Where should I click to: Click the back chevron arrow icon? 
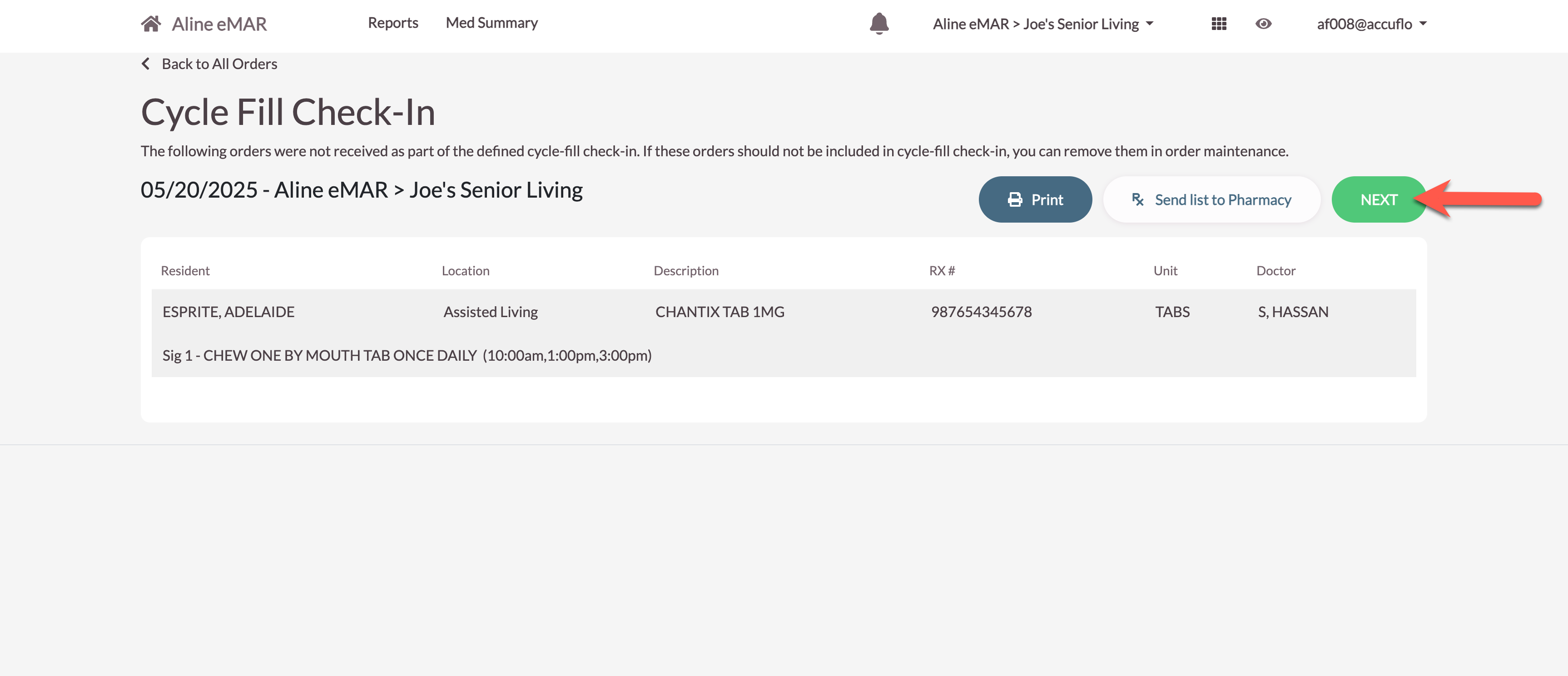click(145, 64)
